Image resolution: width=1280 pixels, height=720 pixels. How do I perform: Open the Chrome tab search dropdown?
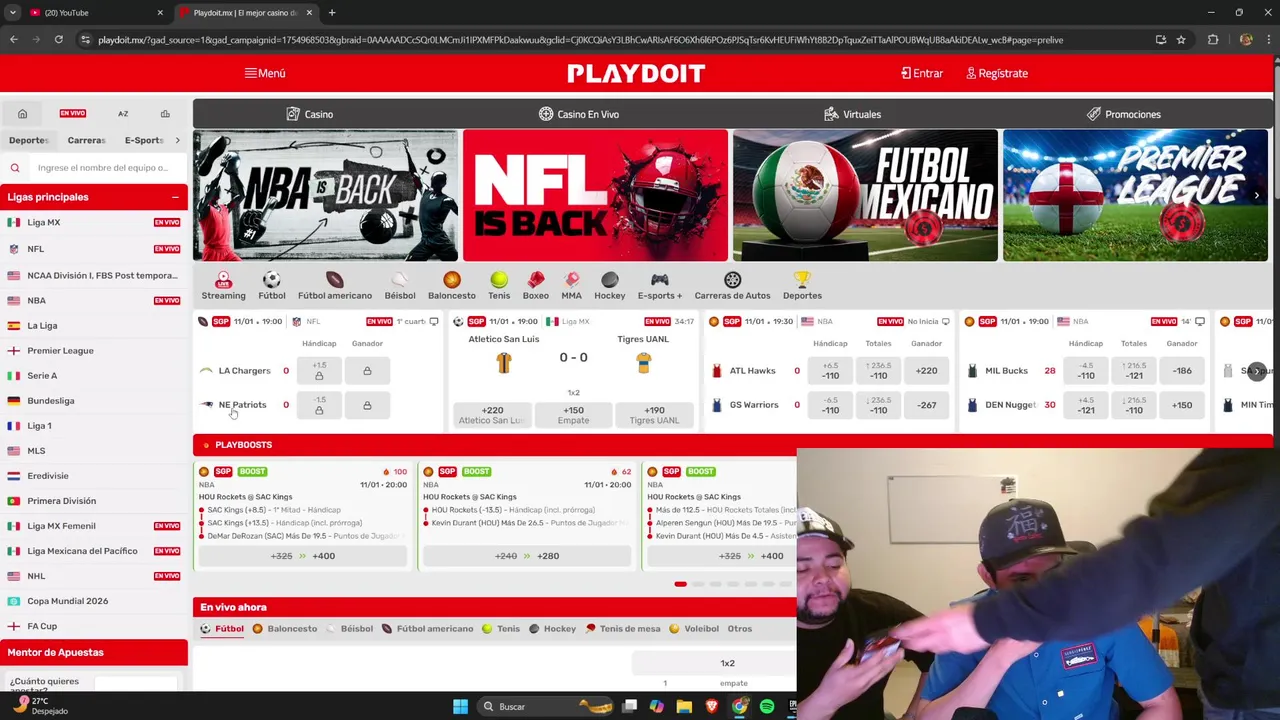coord(12,13)
